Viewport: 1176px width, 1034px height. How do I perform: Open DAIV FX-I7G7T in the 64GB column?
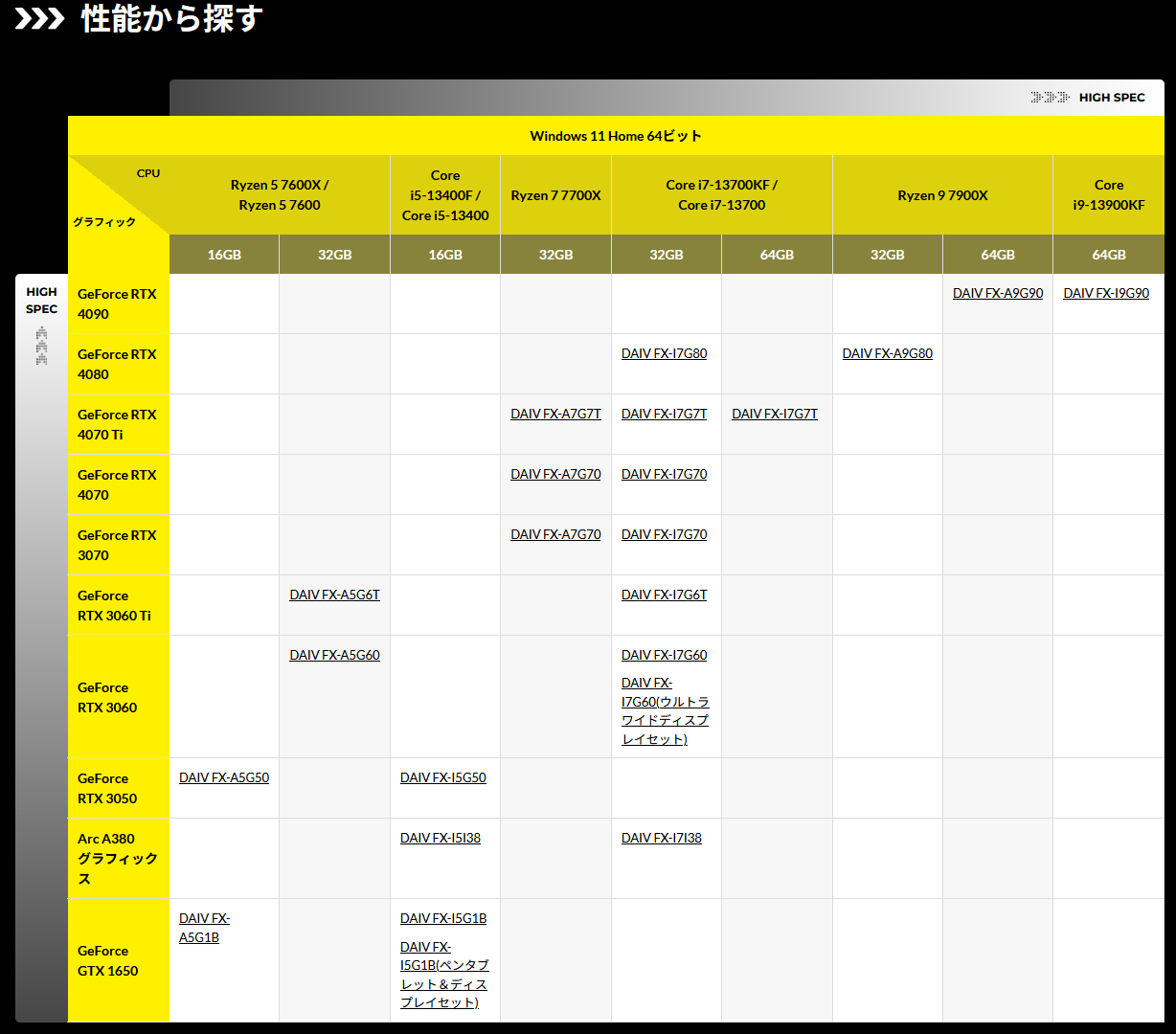click(775, 414)
